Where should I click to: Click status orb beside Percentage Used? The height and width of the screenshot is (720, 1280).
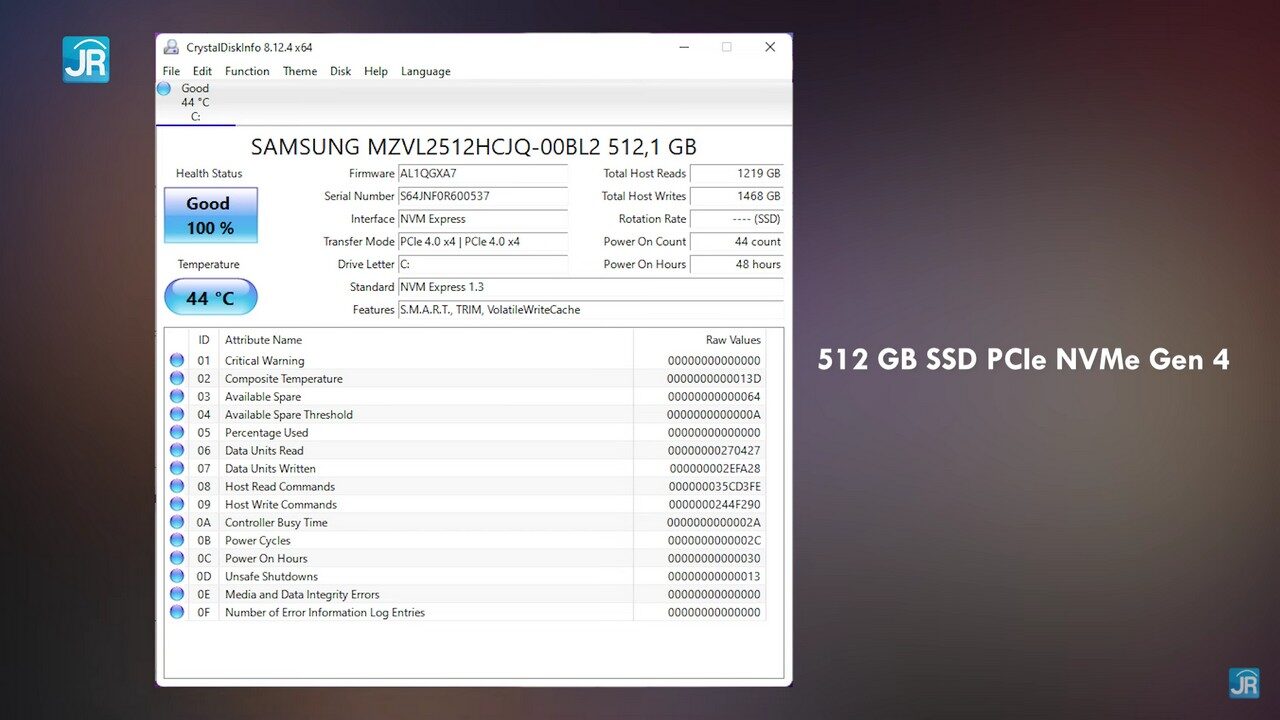177,432
